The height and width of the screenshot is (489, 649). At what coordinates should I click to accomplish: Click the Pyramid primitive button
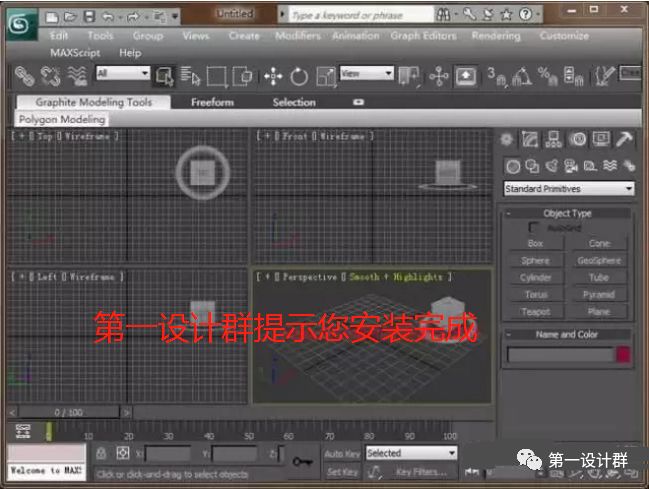(599, 294)
